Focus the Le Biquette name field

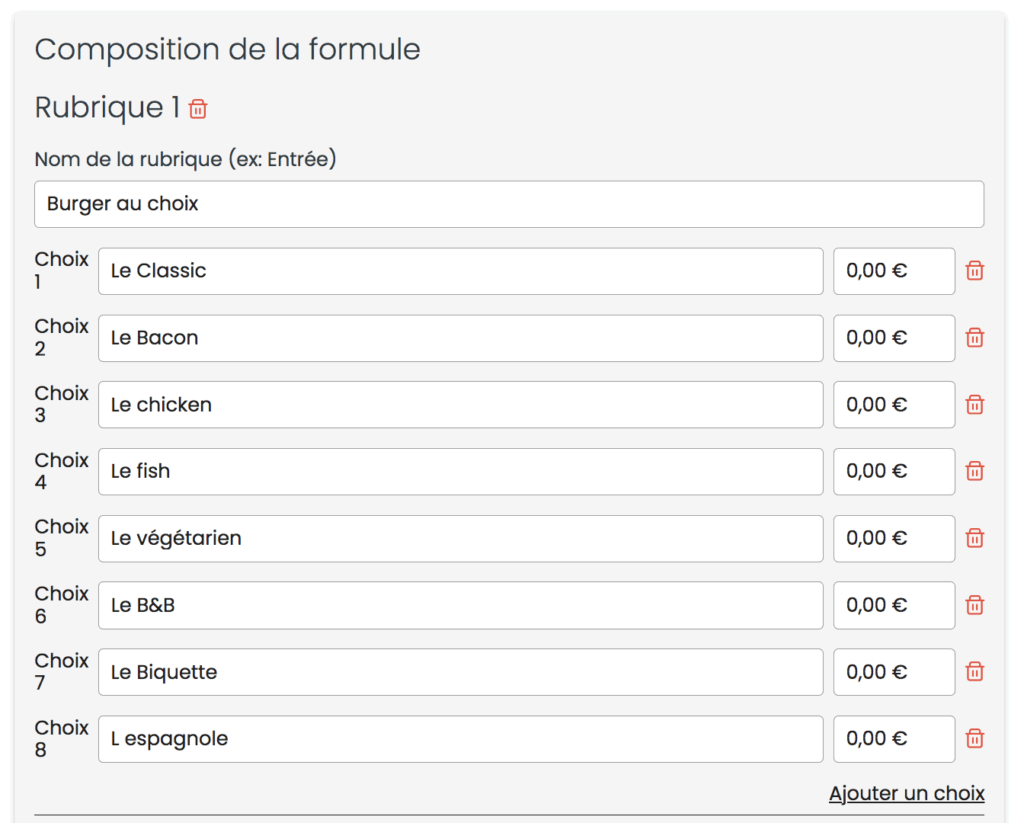click(460, 672)
